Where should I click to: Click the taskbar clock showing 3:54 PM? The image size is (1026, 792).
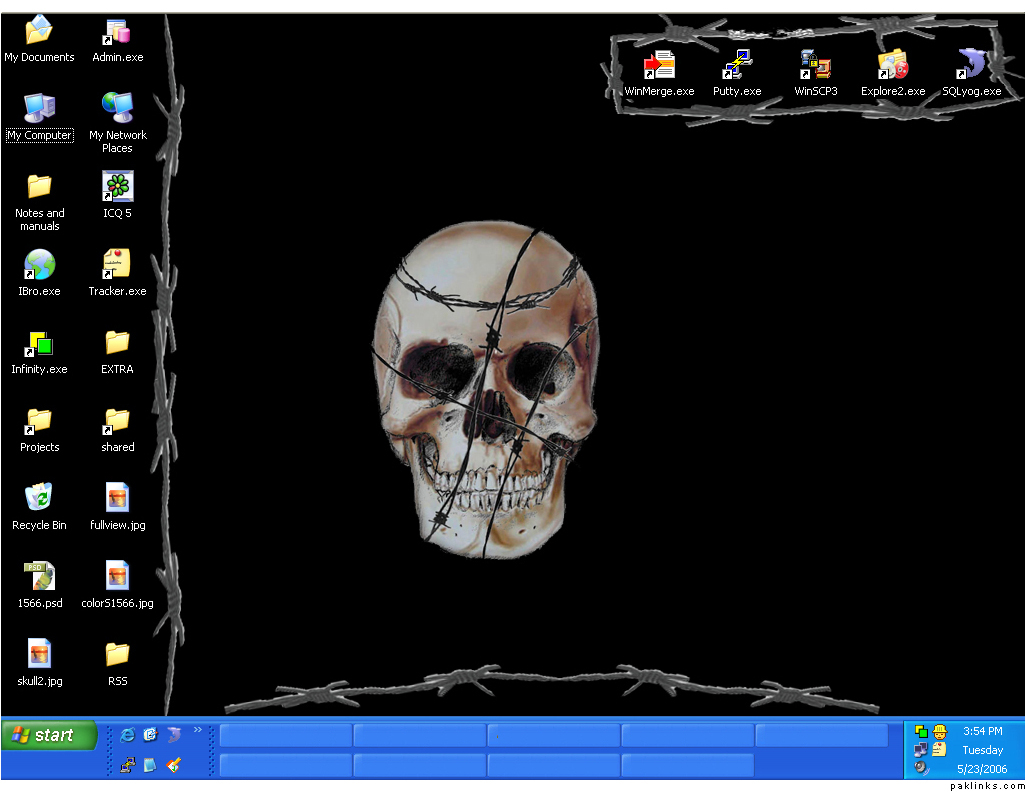coord(982,731)
